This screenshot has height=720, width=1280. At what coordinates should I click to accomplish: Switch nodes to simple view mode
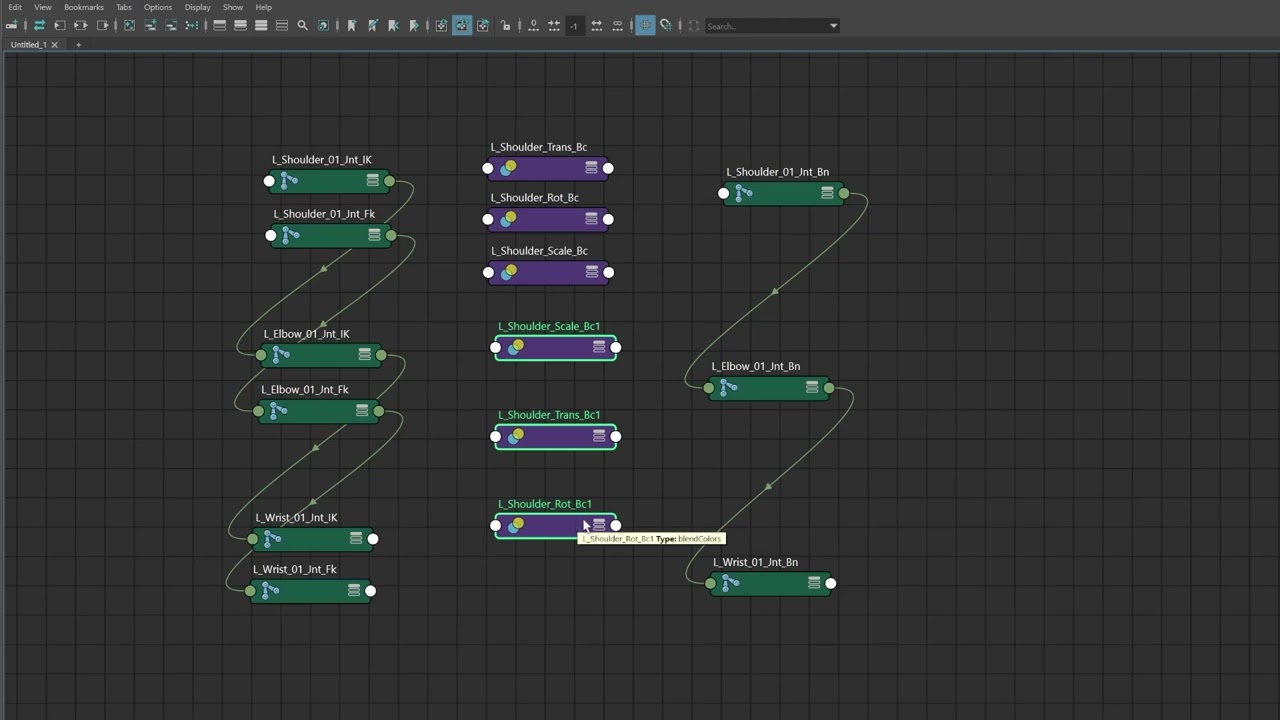[x=219, y=25]
